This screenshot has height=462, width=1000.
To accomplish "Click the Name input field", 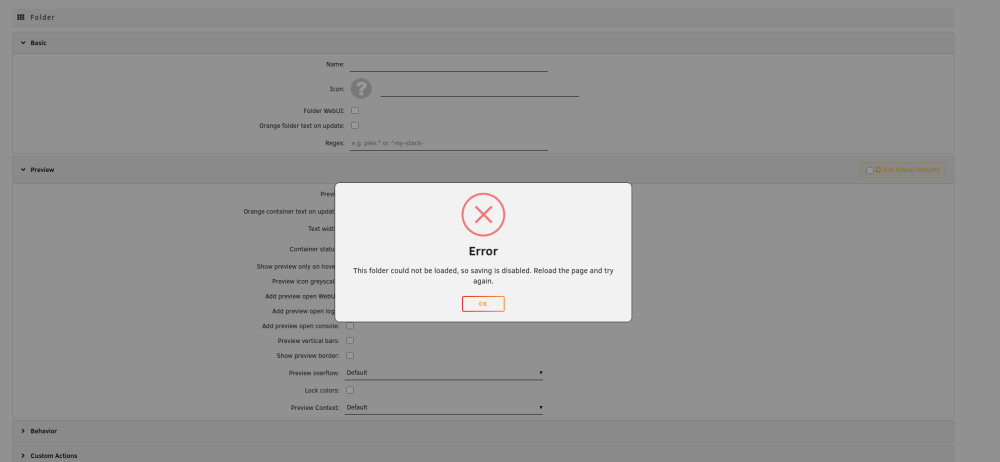I will [448, 64].
